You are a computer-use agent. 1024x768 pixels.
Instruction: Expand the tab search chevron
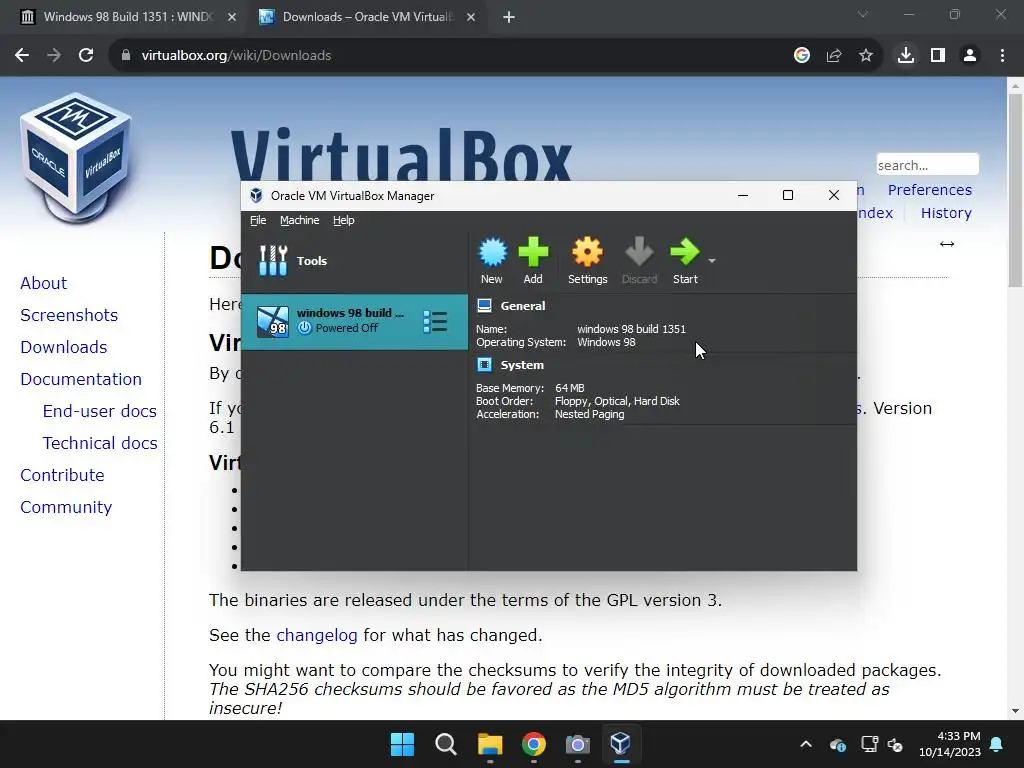(863, 14)
